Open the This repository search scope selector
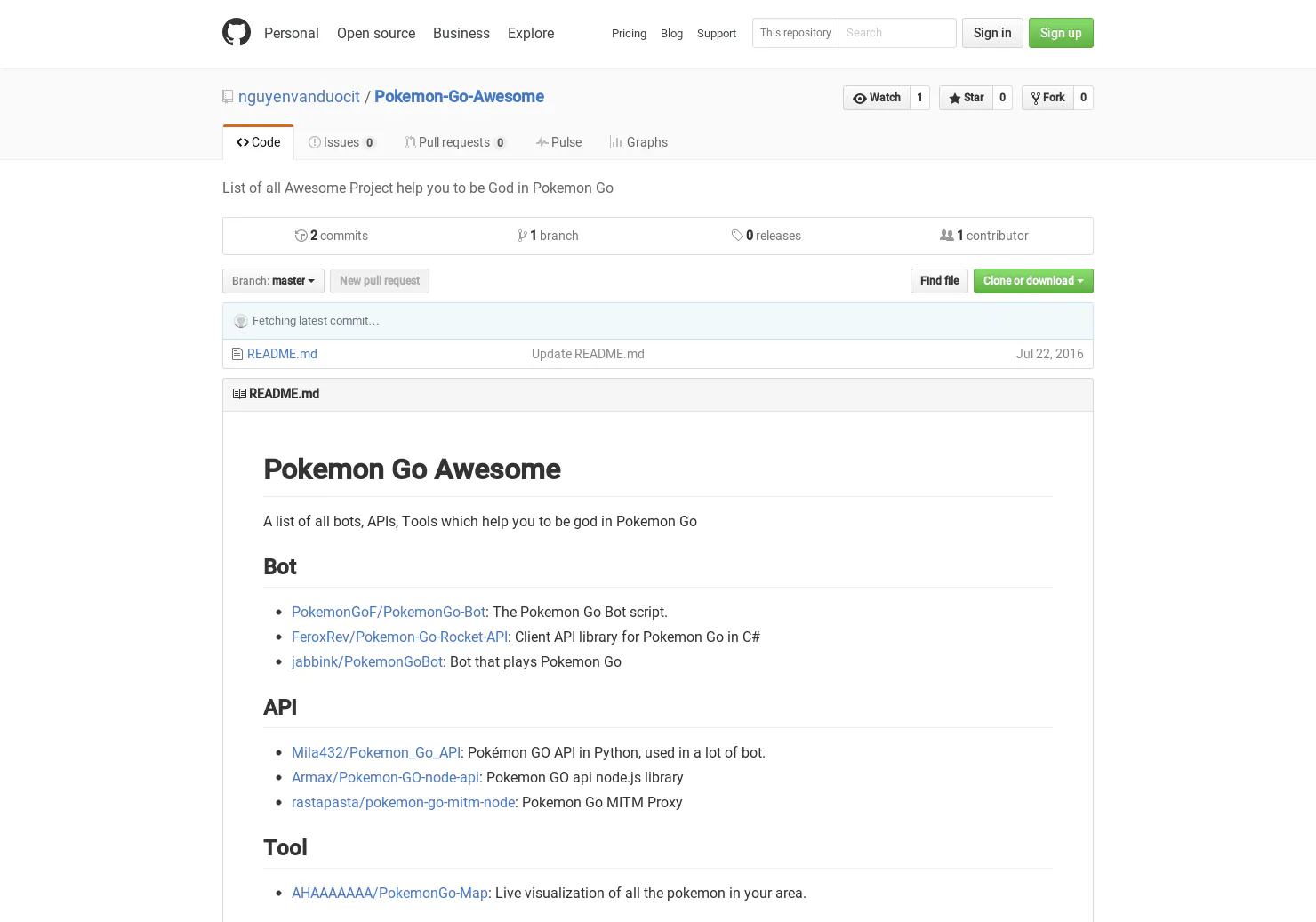The width and height of the screenshot is (1316, 922). click(x=796, y=33)
